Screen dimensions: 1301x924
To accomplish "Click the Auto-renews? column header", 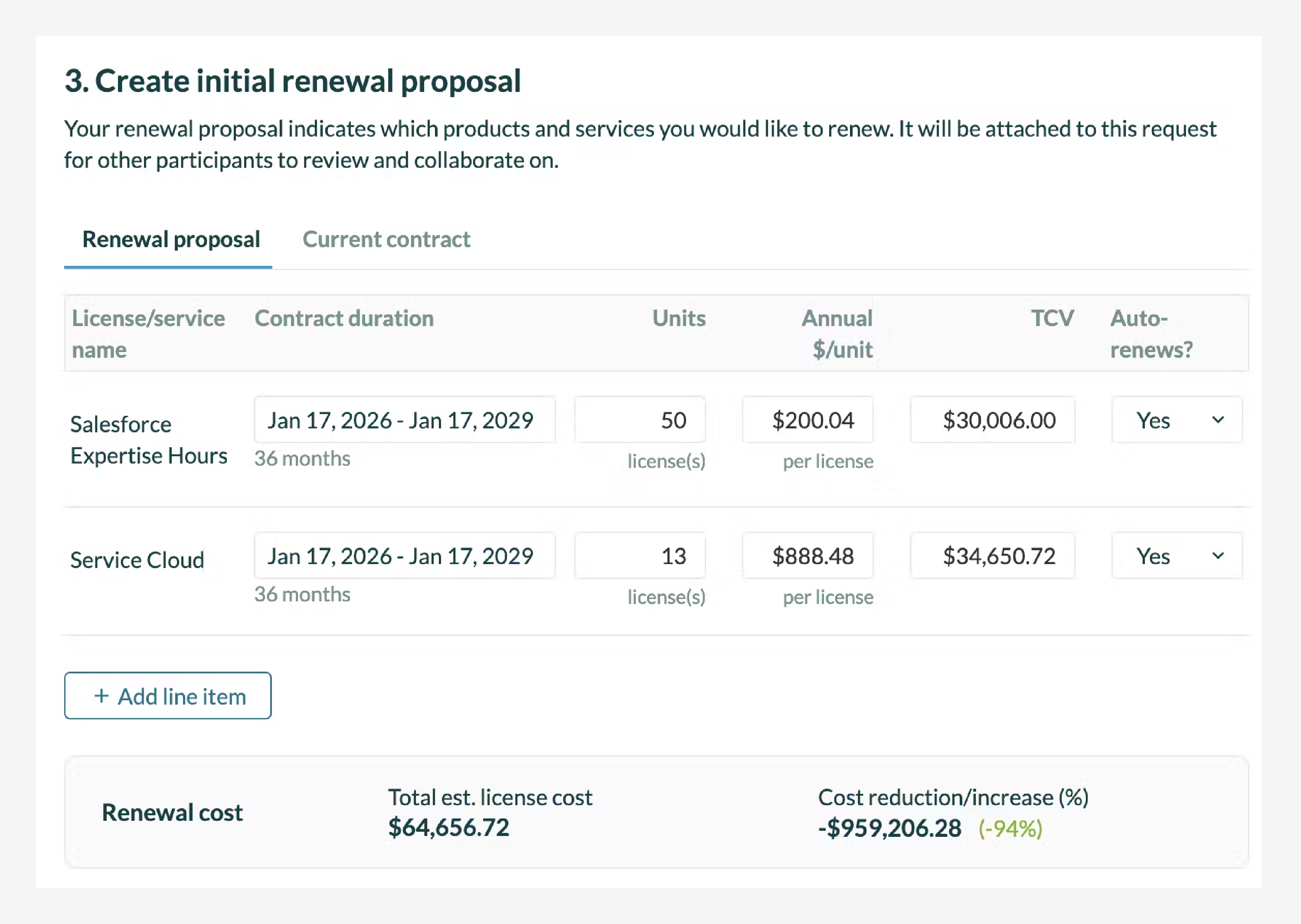I will point(1151,333).
